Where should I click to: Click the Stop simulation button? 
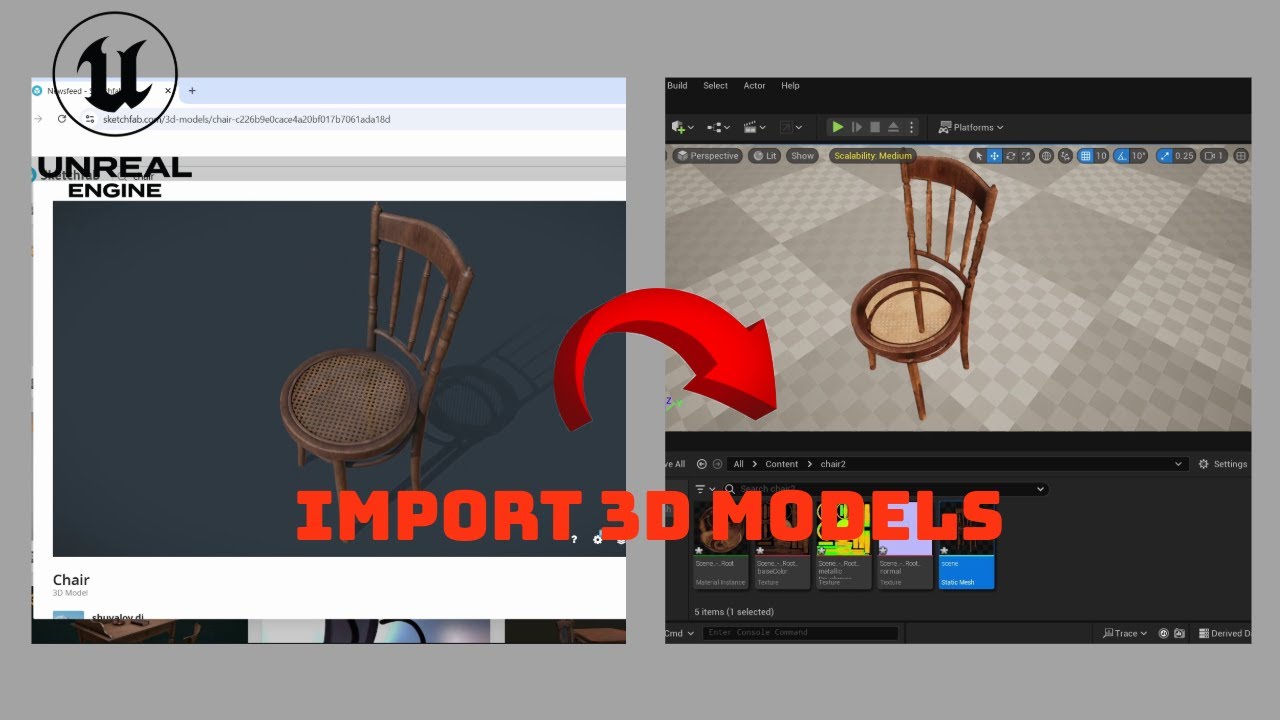(875, 127)
